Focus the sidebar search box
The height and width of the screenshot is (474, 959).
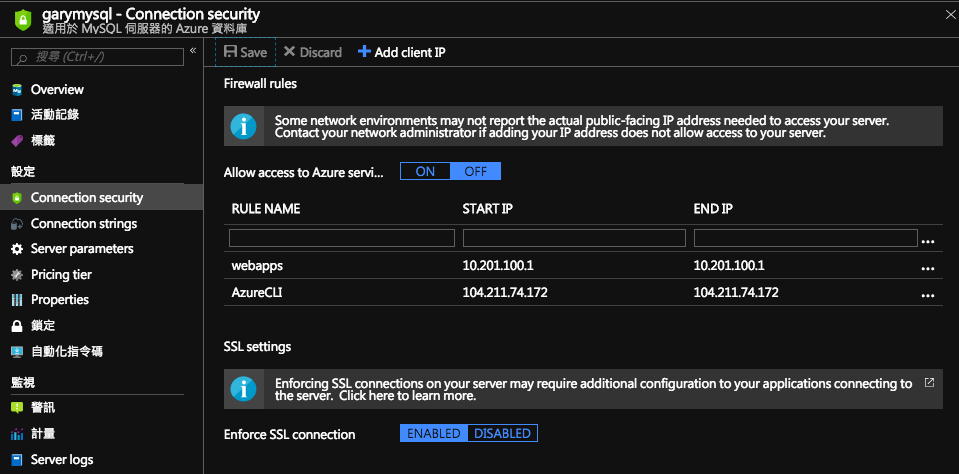click(x=97, y=57)
